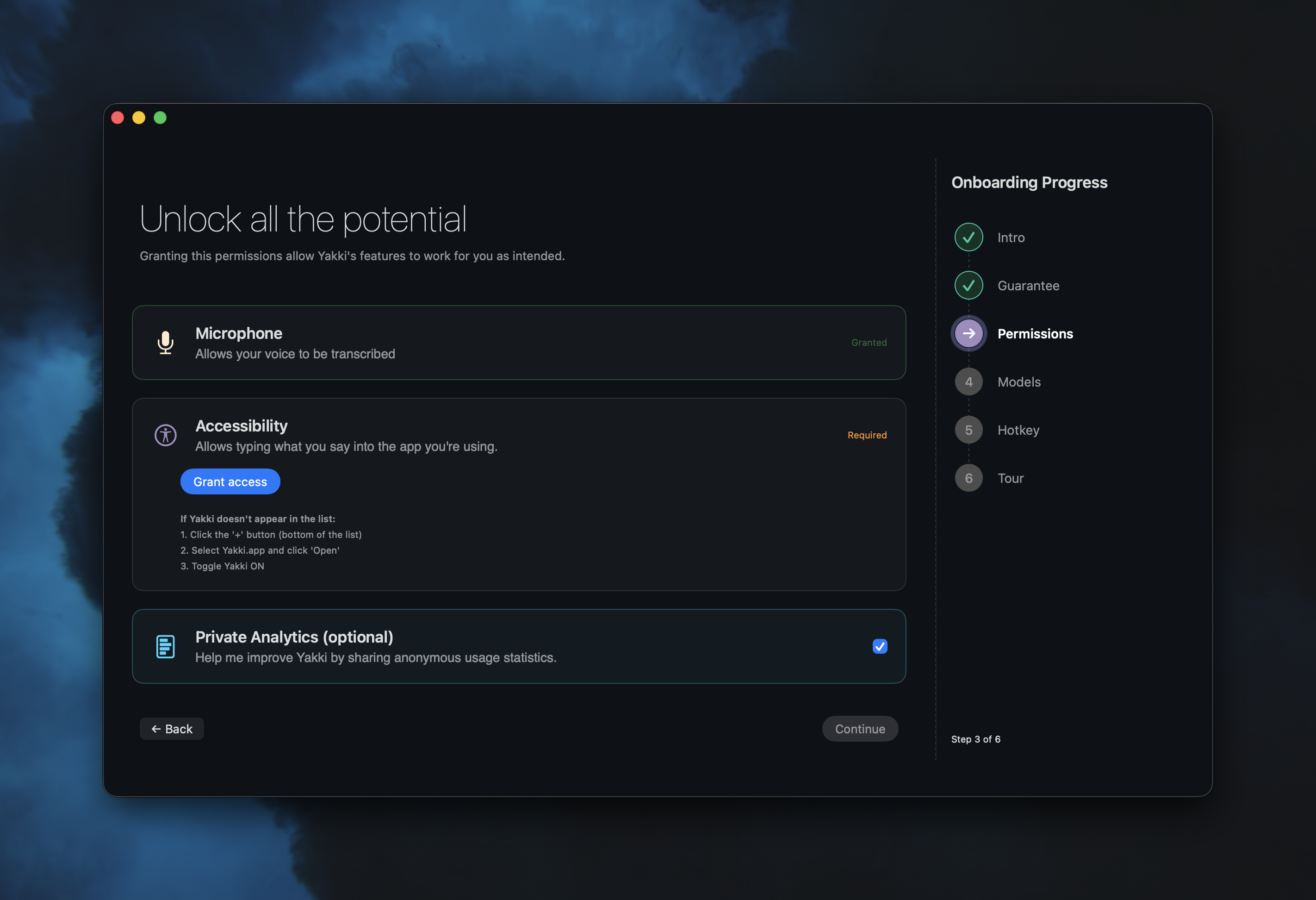Image resolution: width=1316 pixels, height=900 pixels.
Task: Click the Private Analytics document icon
Action: tap(165, 646)
